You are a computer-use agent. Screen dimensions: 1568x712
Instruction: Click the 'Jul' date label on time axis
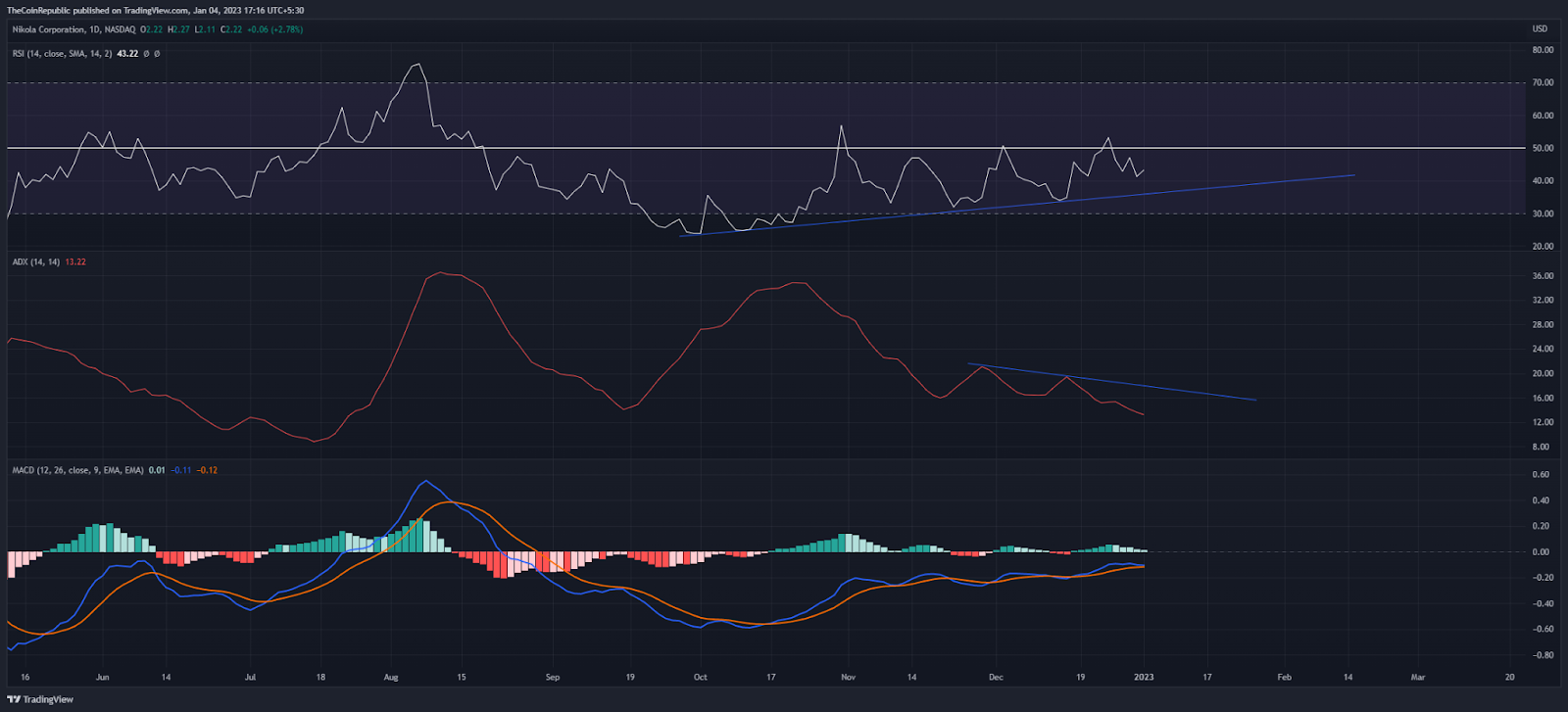tap(251, 678)
